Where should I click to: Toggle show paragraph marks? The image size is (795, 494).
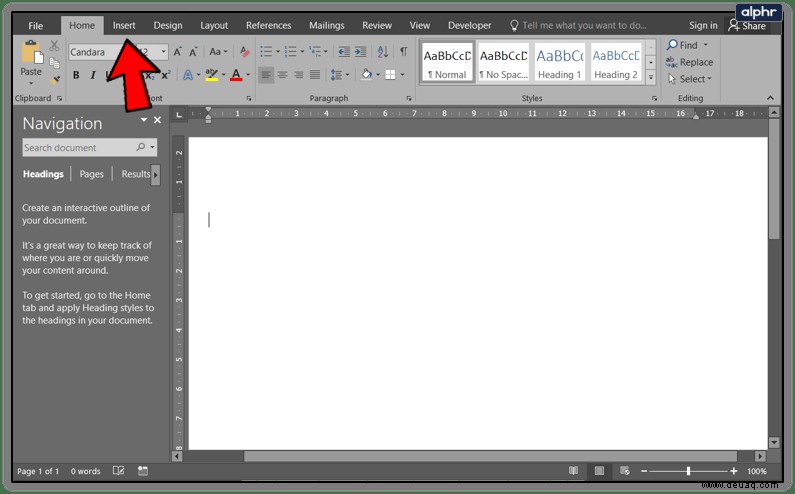(x=404, y=52)
